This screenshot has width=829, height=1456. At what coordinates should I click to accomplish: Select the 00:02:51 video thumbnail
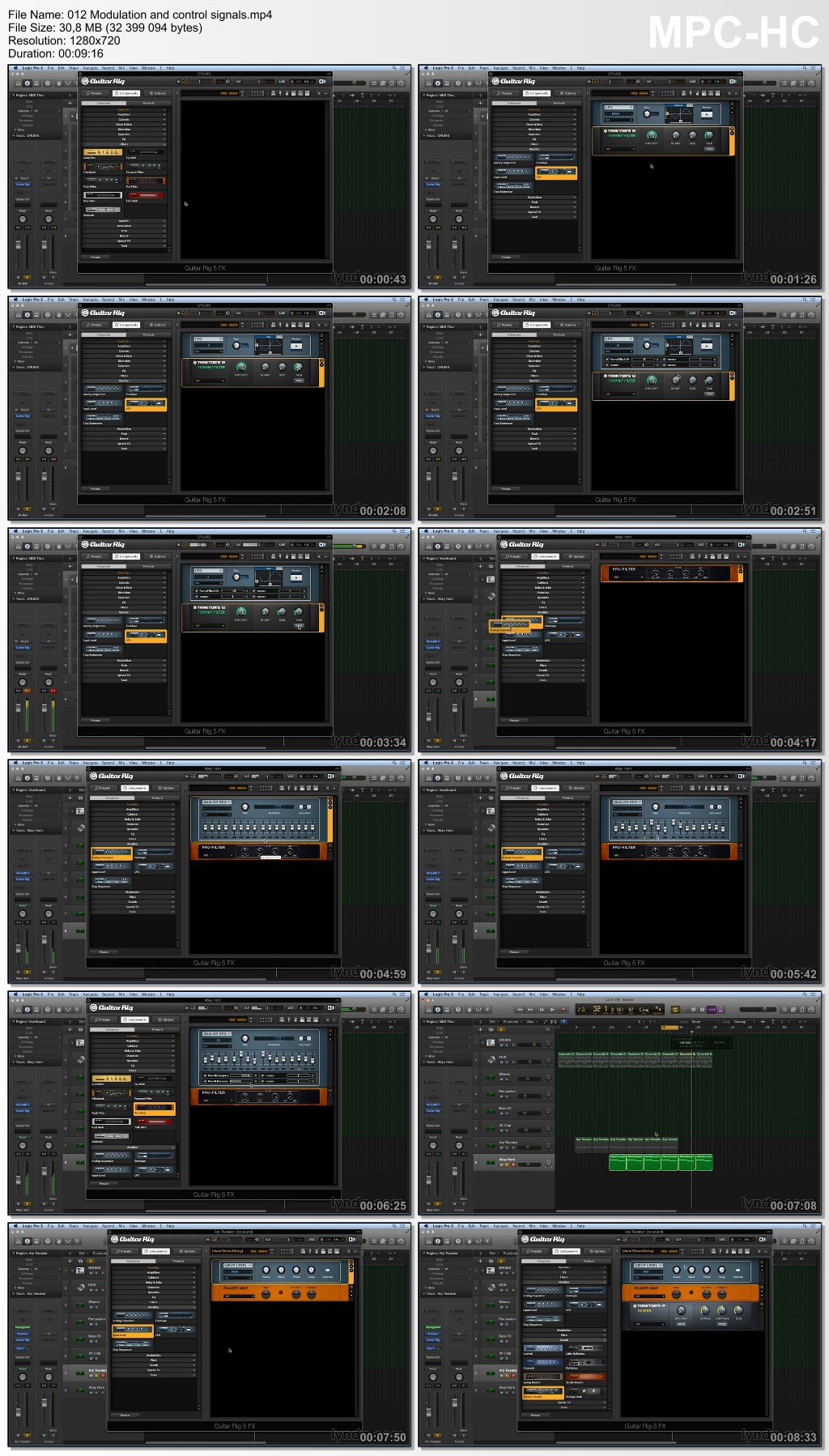pos(620,408)
